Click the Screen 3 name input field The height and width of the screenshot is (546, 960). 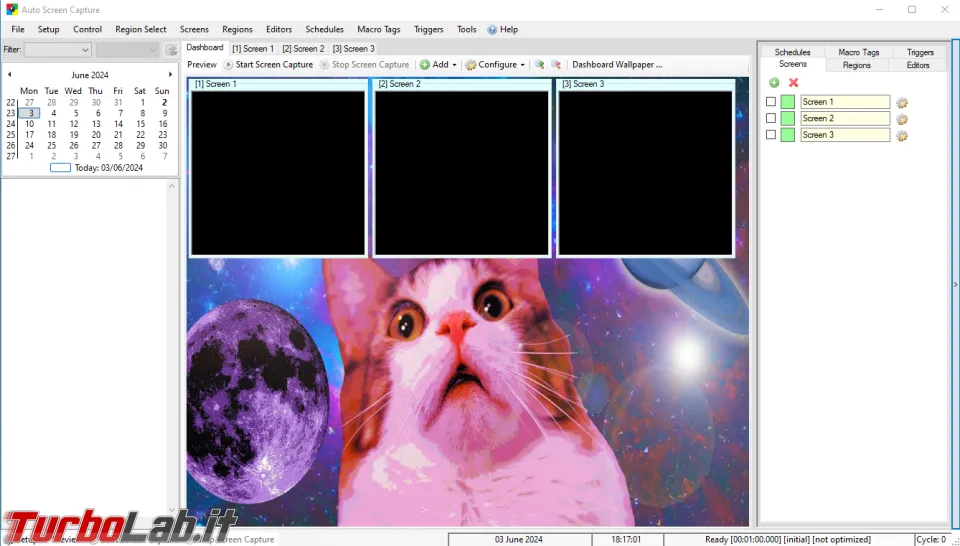(845, 135)
